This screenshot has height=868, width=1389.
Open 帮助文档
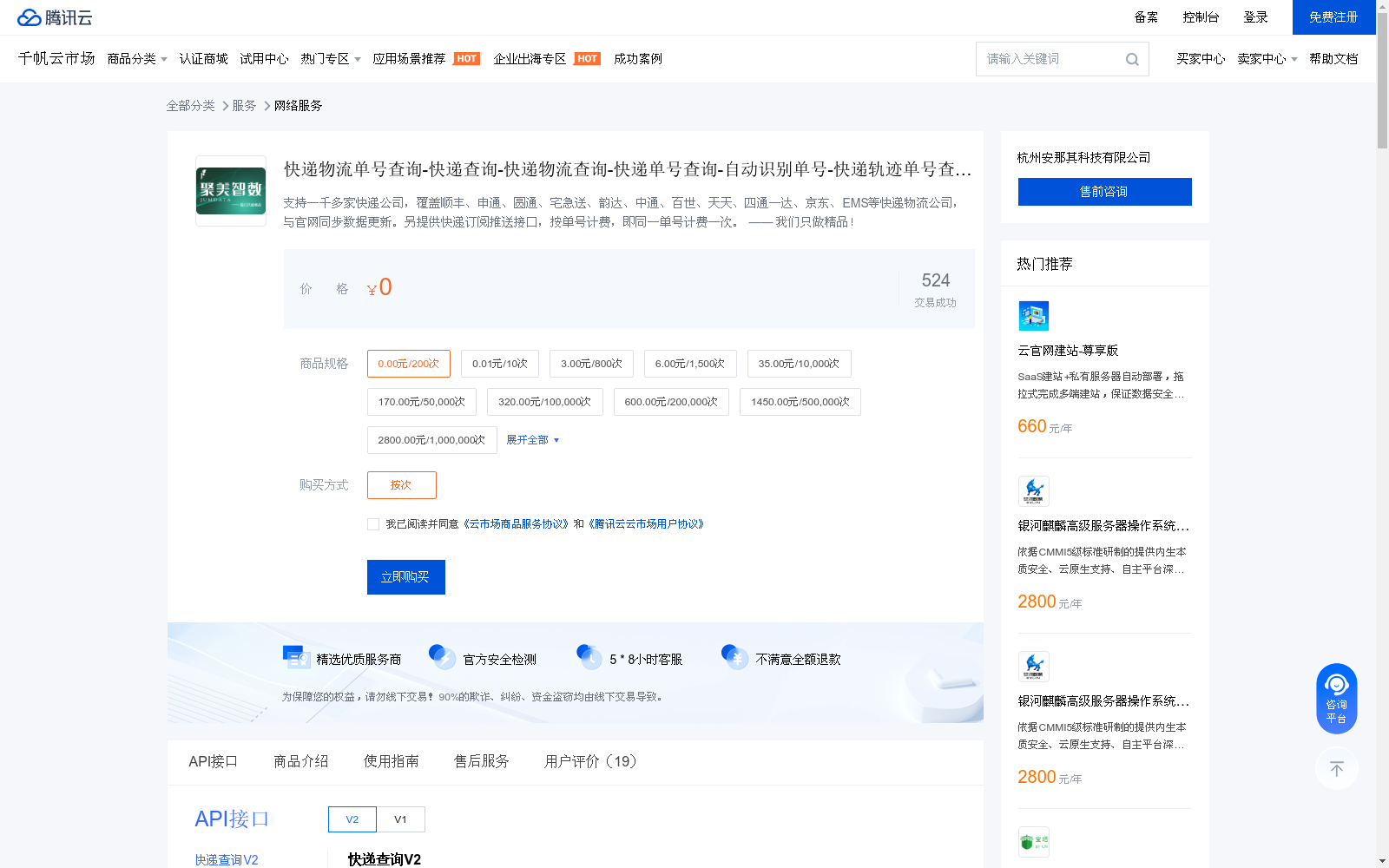1334,59
